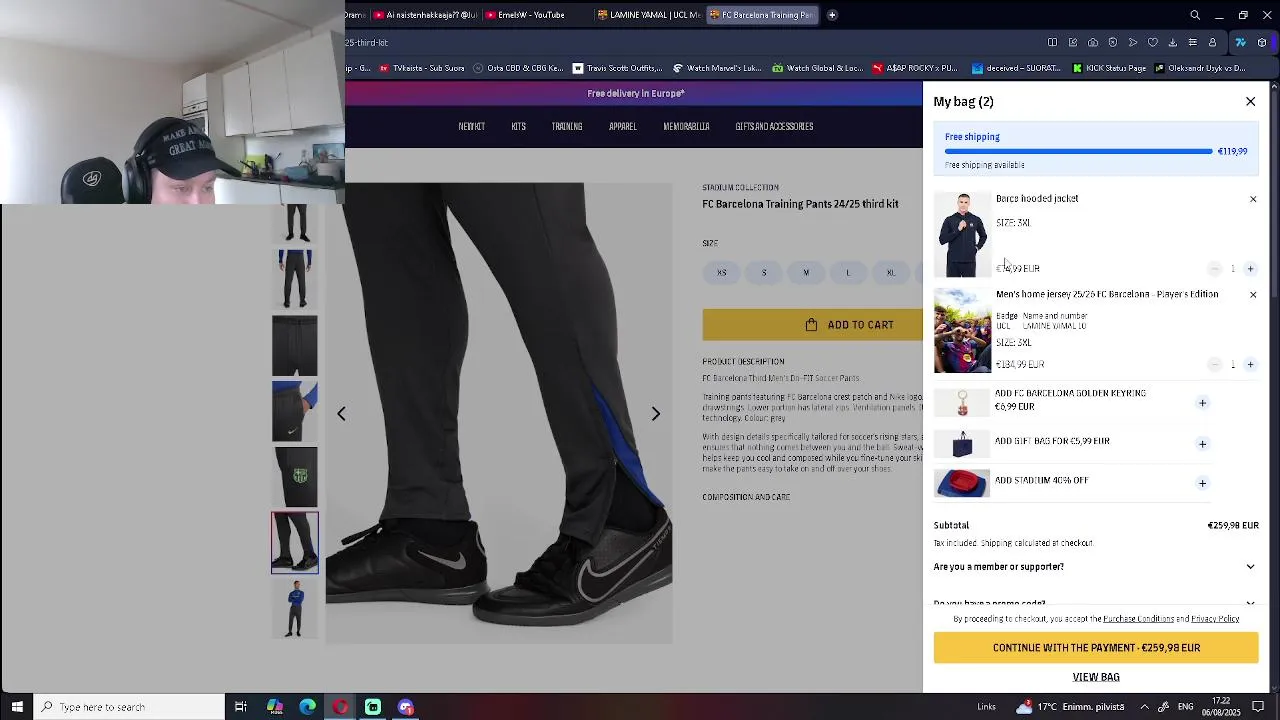Open the weather widget in taskbar
The height and width of the screenshot is (720, 1280).
1069,707
